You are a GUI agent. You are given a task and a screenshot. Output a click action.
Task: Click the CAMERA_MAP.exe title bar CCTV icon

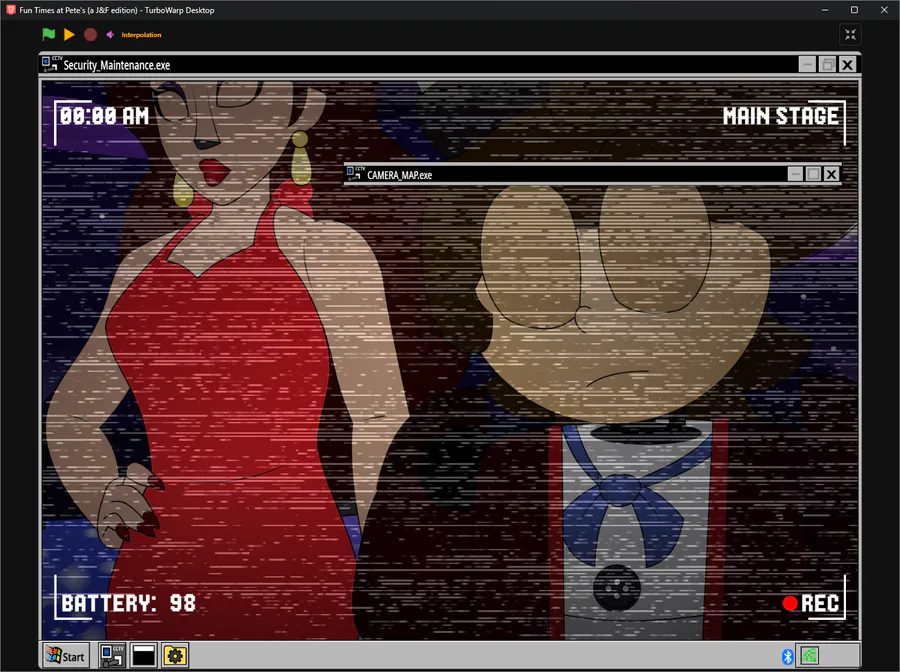(x=355, y=173)
